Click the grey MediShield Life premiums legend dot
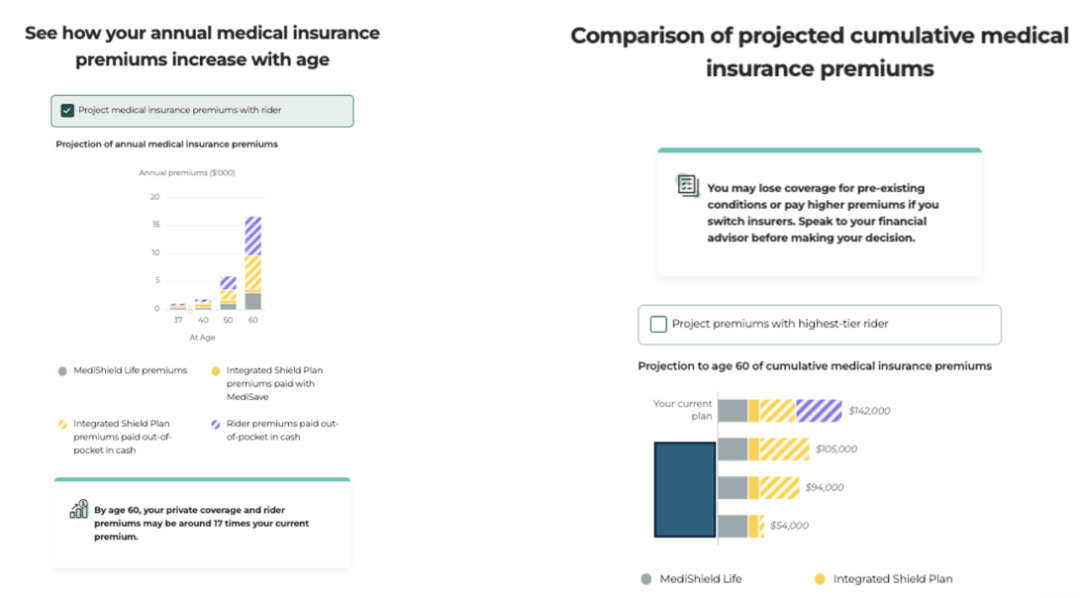The height and width of the screenshot is (598, 1080). coord(63,371)
